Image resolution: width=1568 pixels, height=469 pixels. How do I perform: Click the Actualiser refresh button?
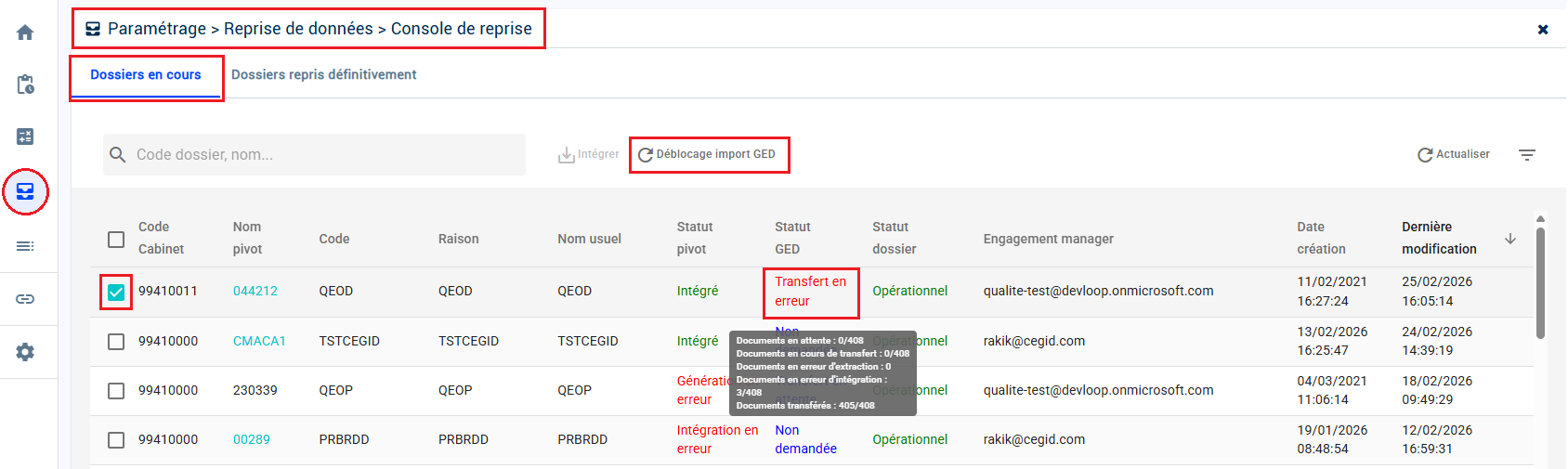pos(1454,154)
